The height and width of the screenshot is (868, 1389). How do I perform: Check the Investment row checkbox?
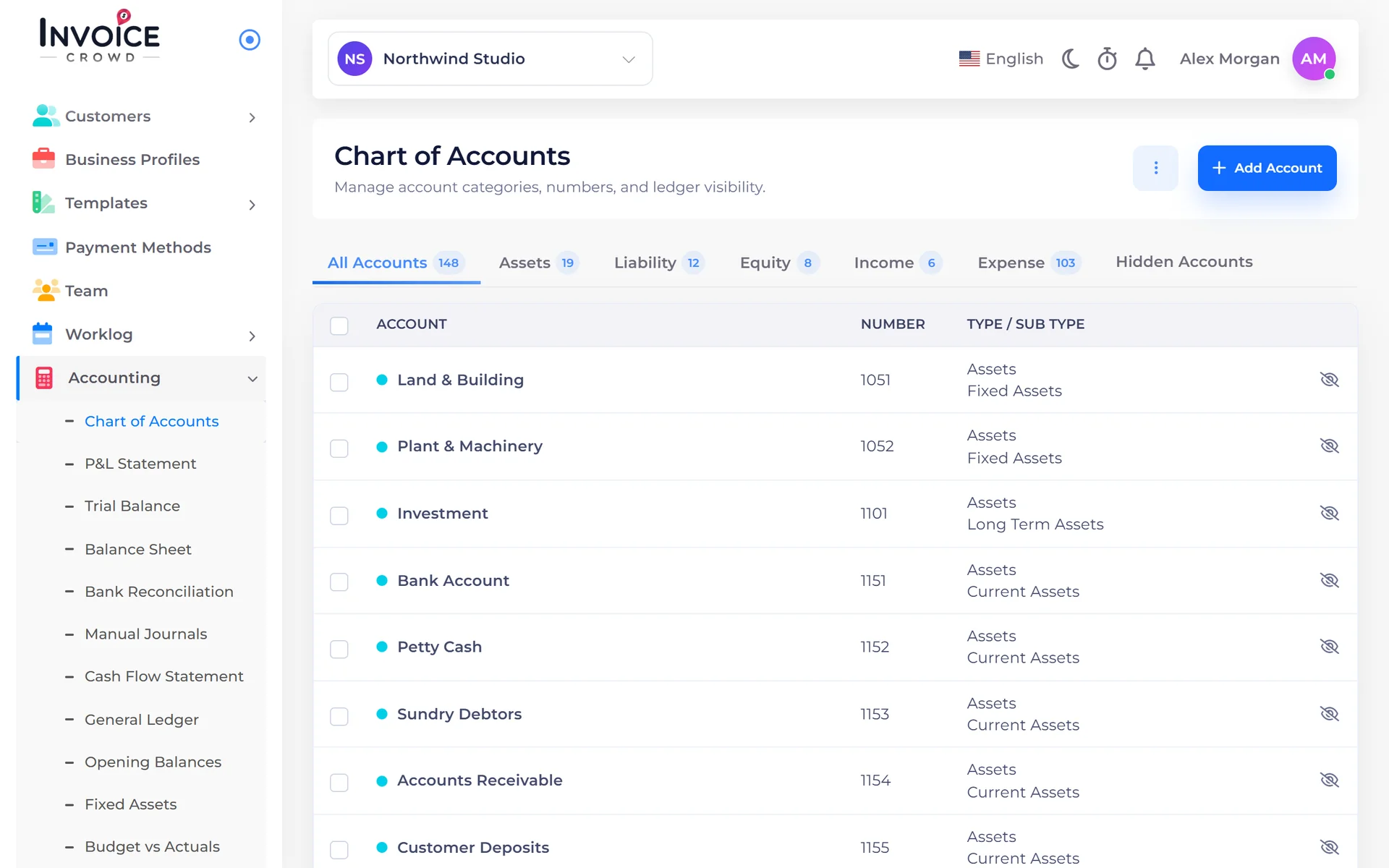coord(339,516)
